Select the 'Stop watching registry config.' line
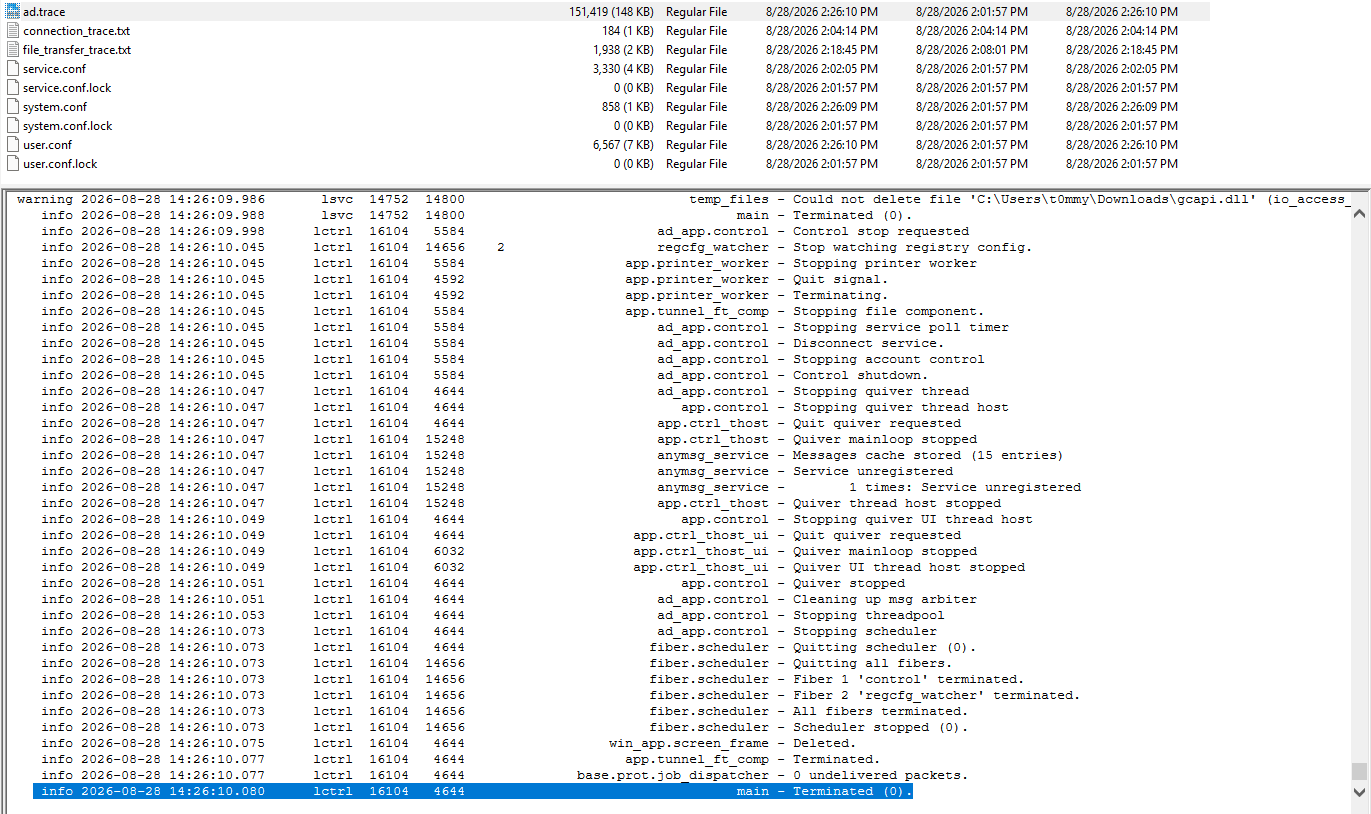1371x814 pixels. point(536,247)
